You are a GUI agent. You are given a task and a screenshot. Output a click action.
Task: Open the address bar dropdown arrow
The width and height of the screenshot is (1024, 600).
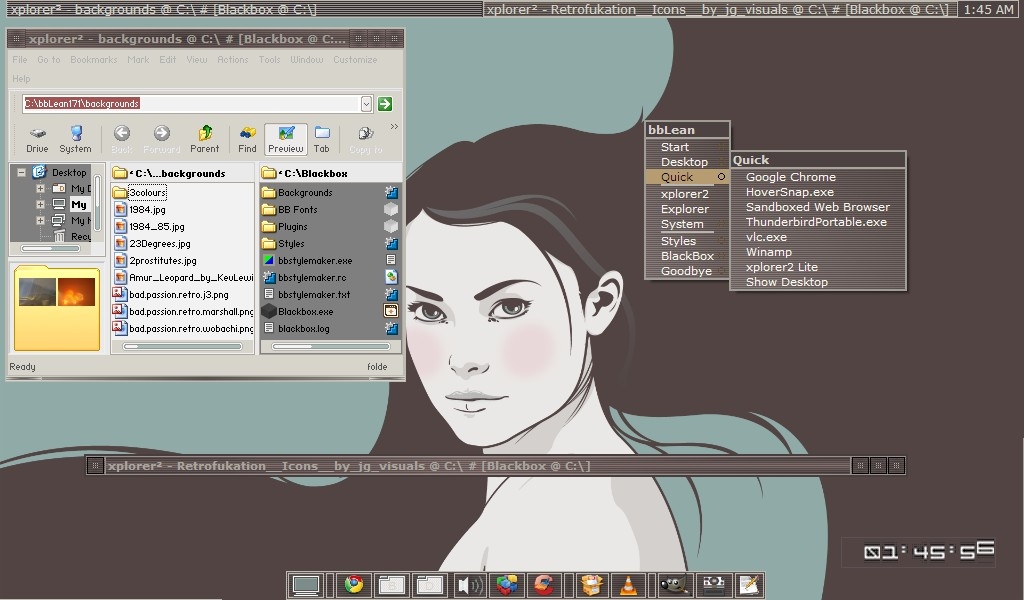(366, 104)
